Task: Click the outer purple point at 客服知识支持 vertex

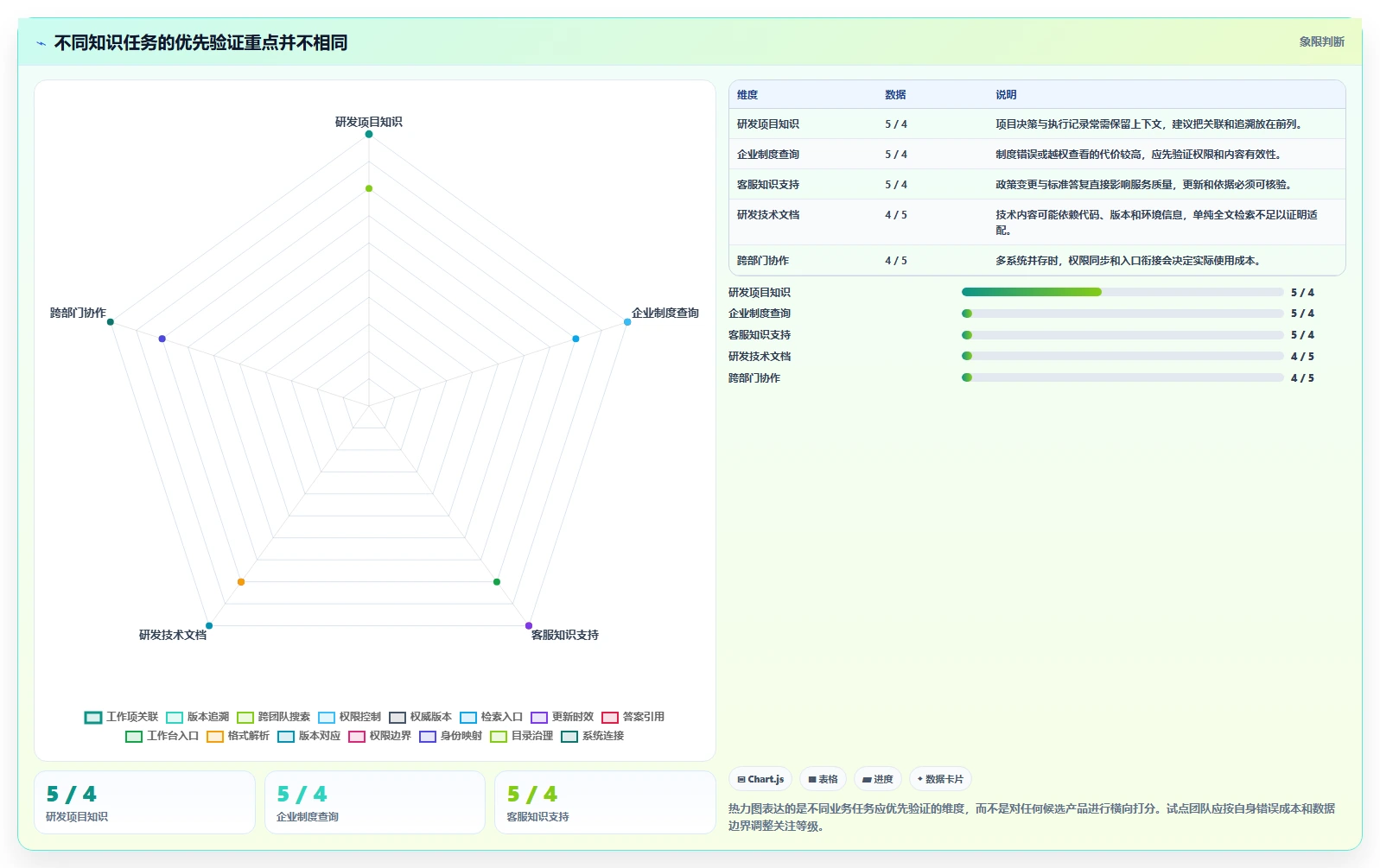Action: (x=529, y=625)
